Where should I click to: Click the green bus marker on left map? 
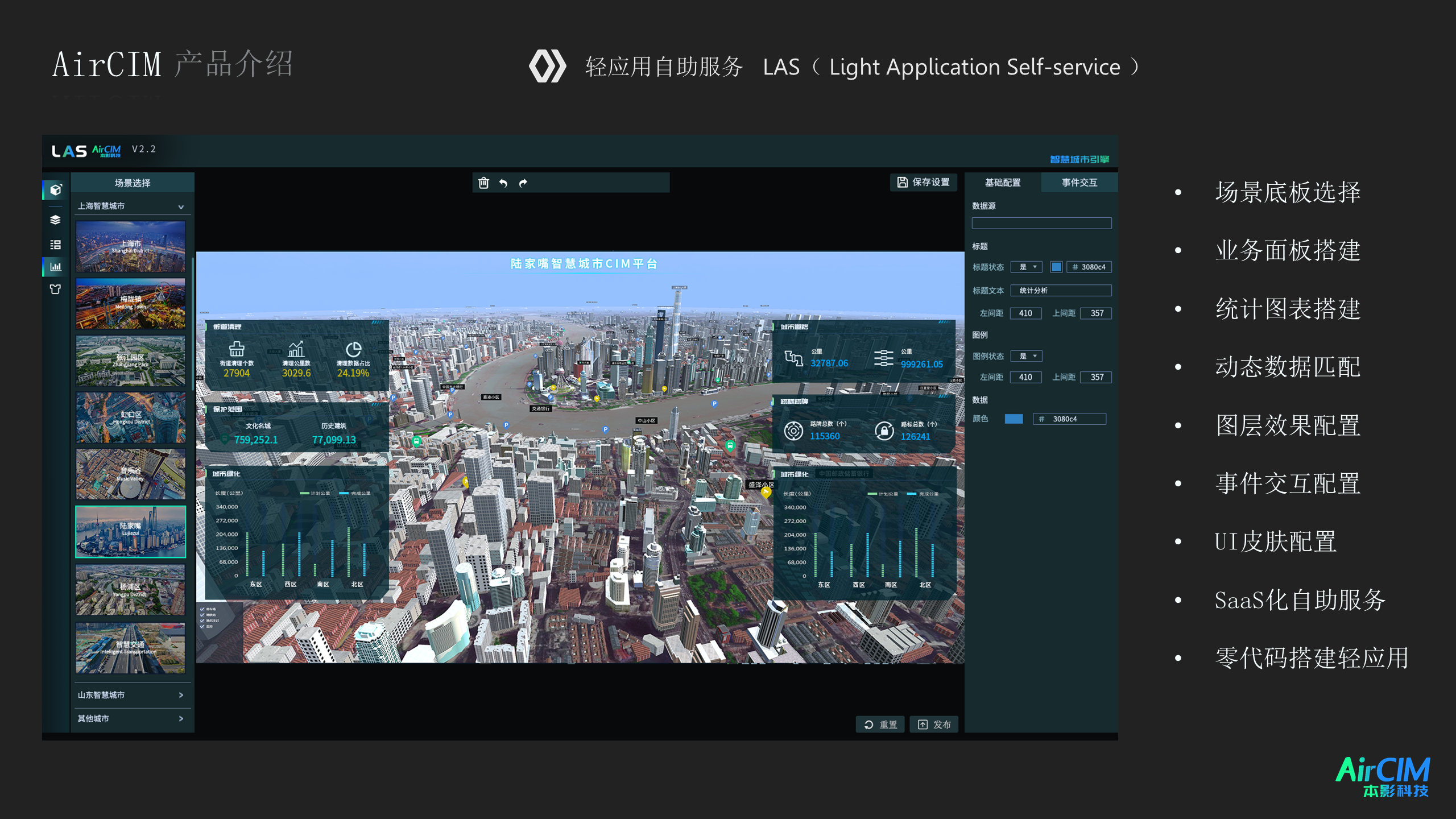point(417,441)
